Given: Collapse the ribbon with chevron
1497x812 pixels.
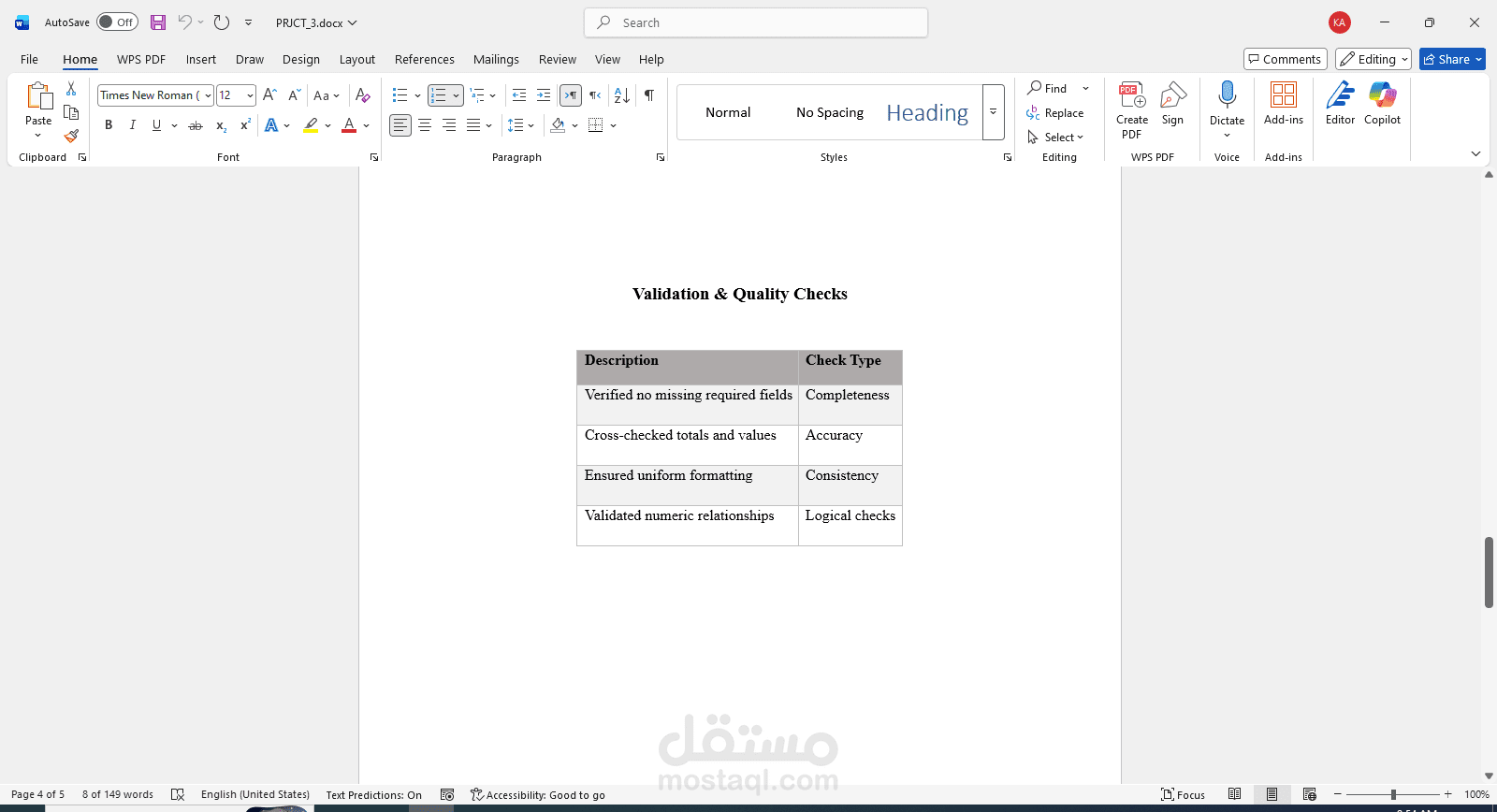Looking at the screenshot, I should [x=1475, y=153].
